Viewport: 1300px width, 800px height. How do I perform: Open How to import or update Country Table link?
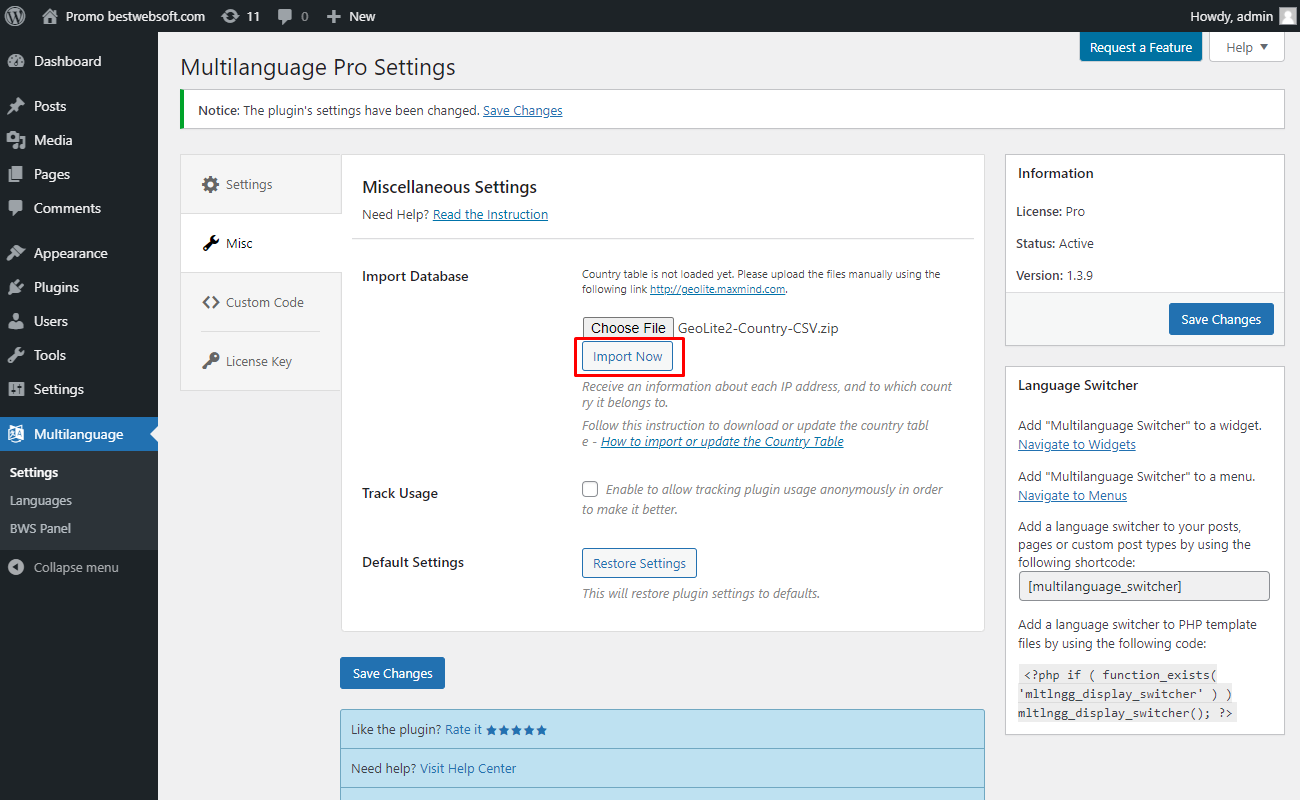(x=722, y=442)
